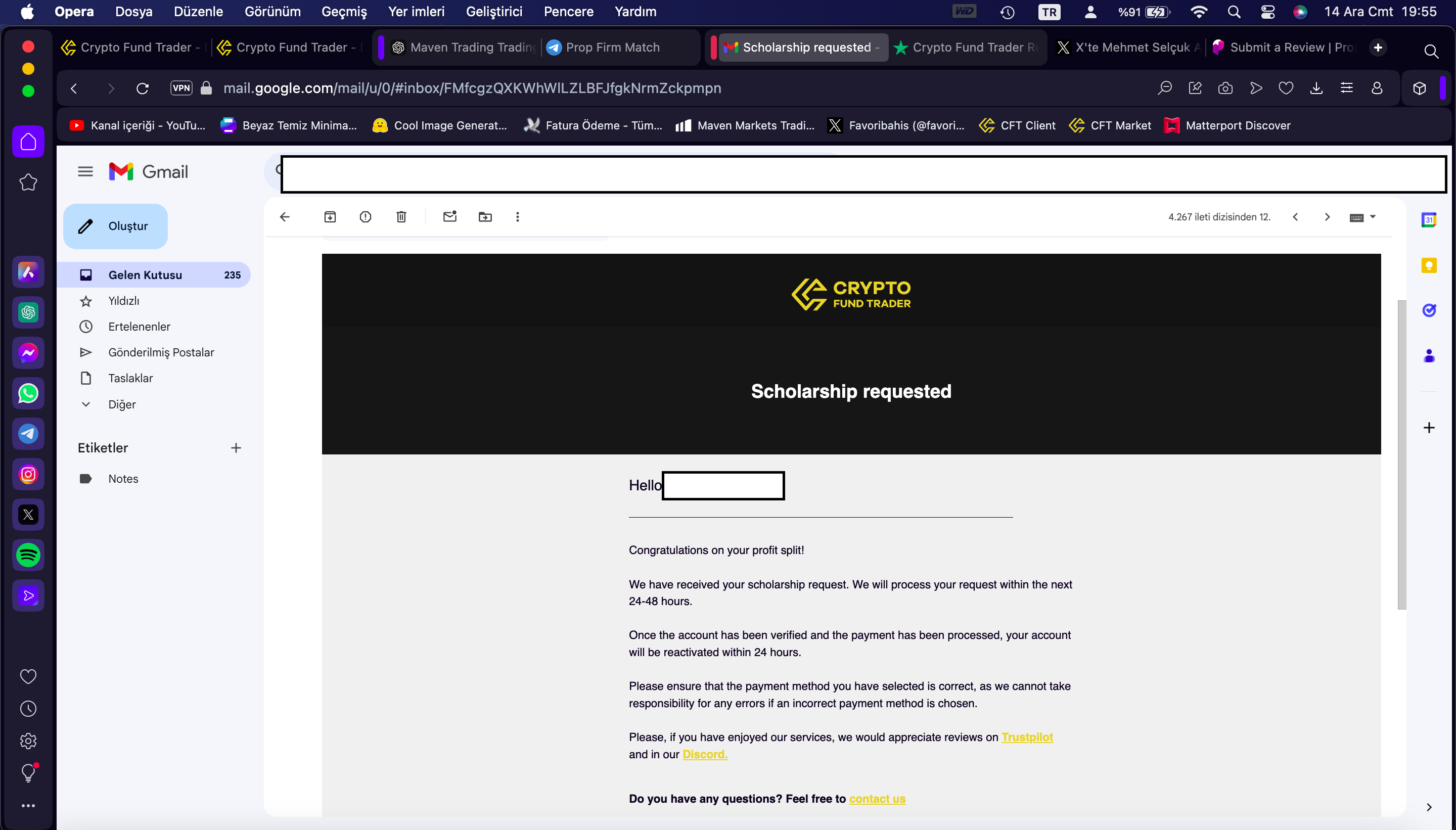Open the Yer imleri menu
Viewport: 1456px width, 830px height.
(416, 12)
